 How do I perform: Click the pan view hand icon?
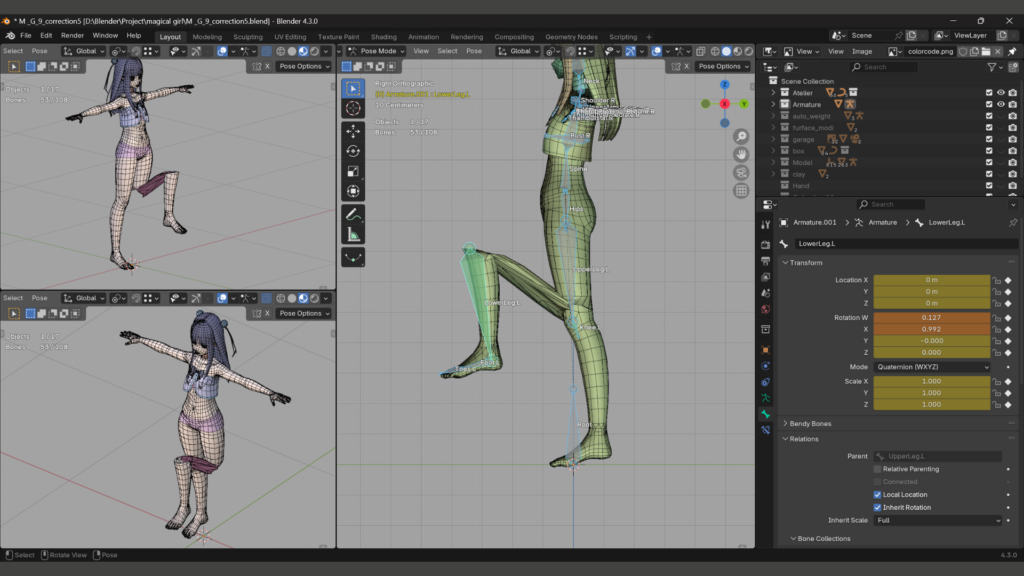[x=741, y=154]
